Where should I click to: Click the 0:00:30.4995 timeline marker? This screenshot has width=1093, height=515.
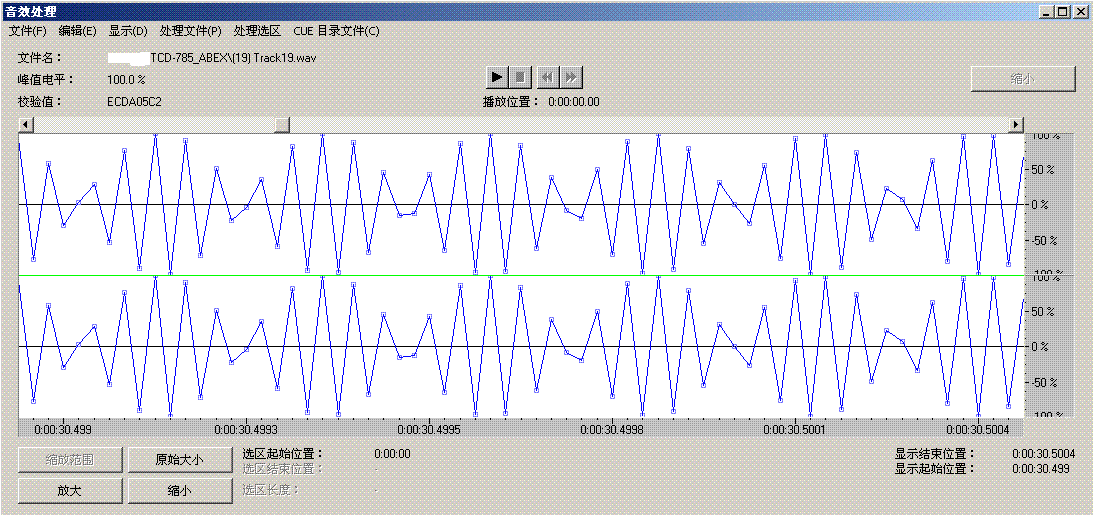429,429
